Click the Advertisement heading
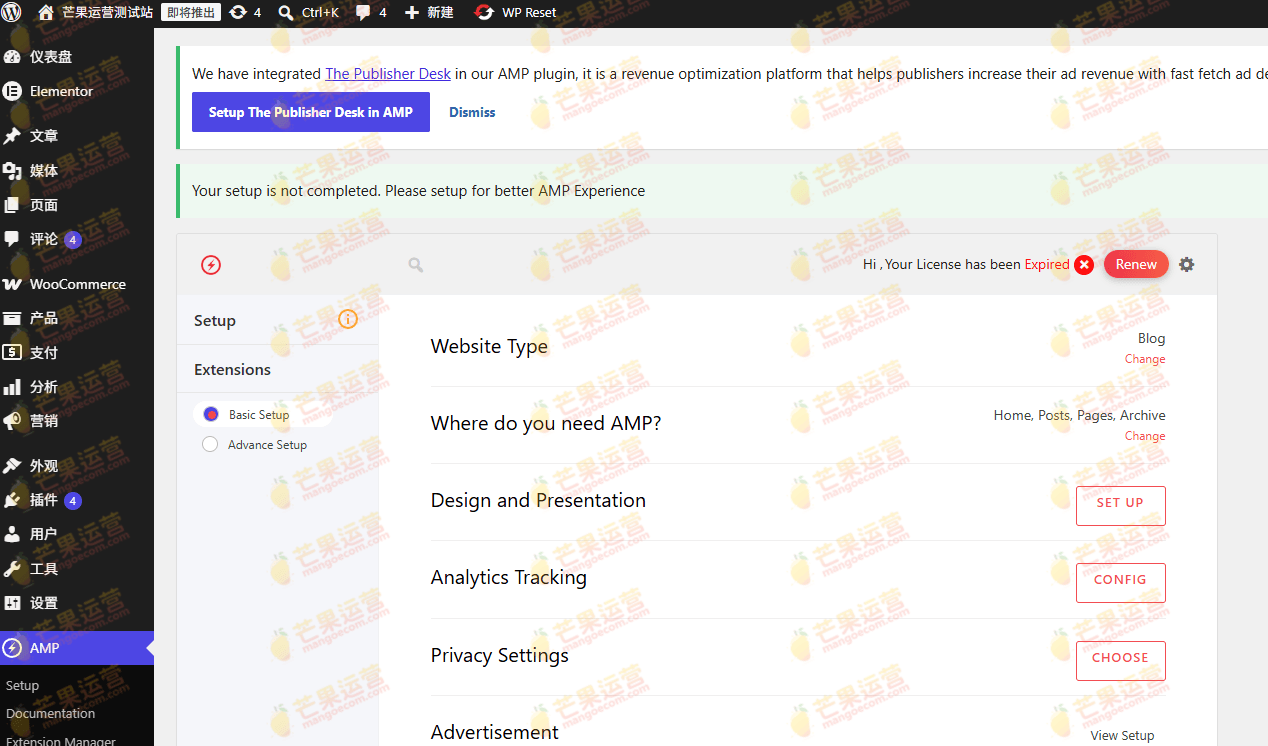The image size is (1268, 746). [495, 732]
